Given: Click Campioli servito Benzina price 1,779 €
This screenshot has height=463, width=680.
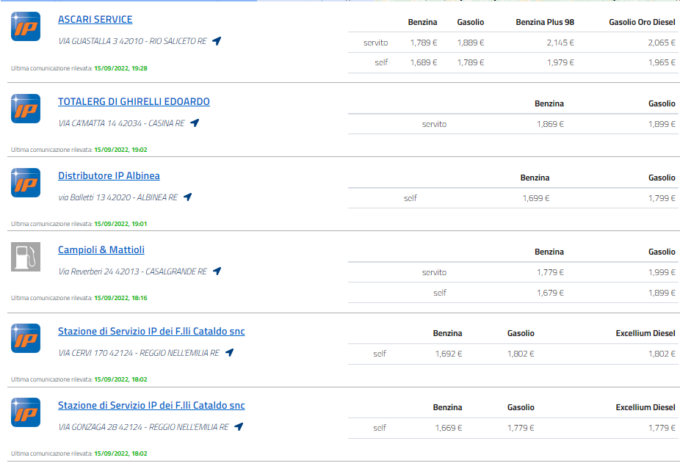Looking at the screenshot, I should [550, 272].
